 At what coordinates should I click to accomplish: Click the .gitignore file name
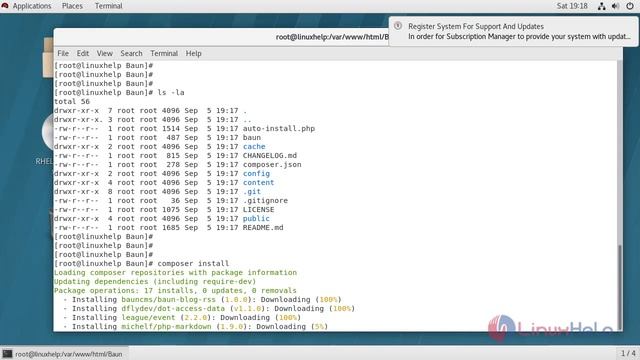click(x=265, y=200)
